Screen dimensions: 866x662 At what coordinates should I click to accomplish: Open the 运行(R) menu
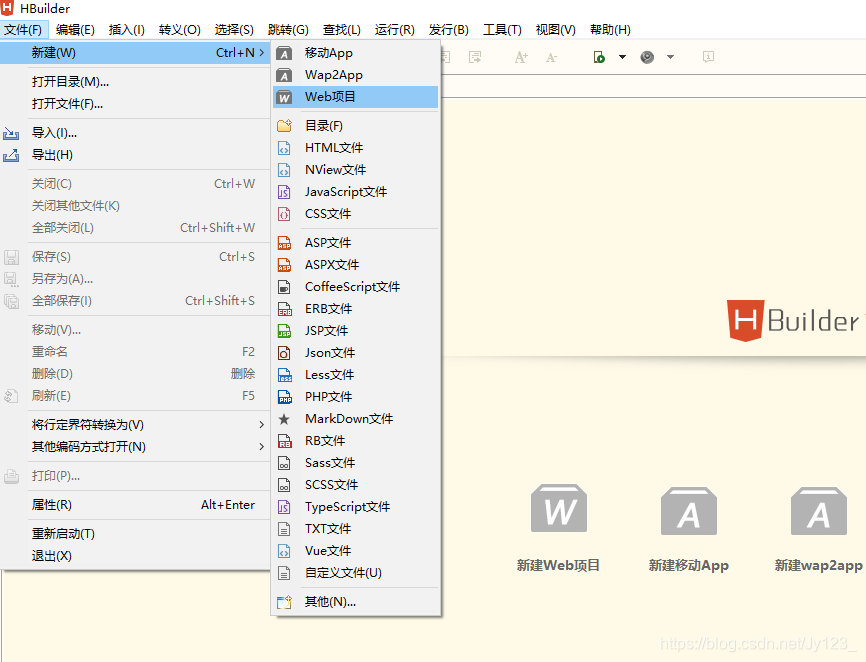coord(394,30)
